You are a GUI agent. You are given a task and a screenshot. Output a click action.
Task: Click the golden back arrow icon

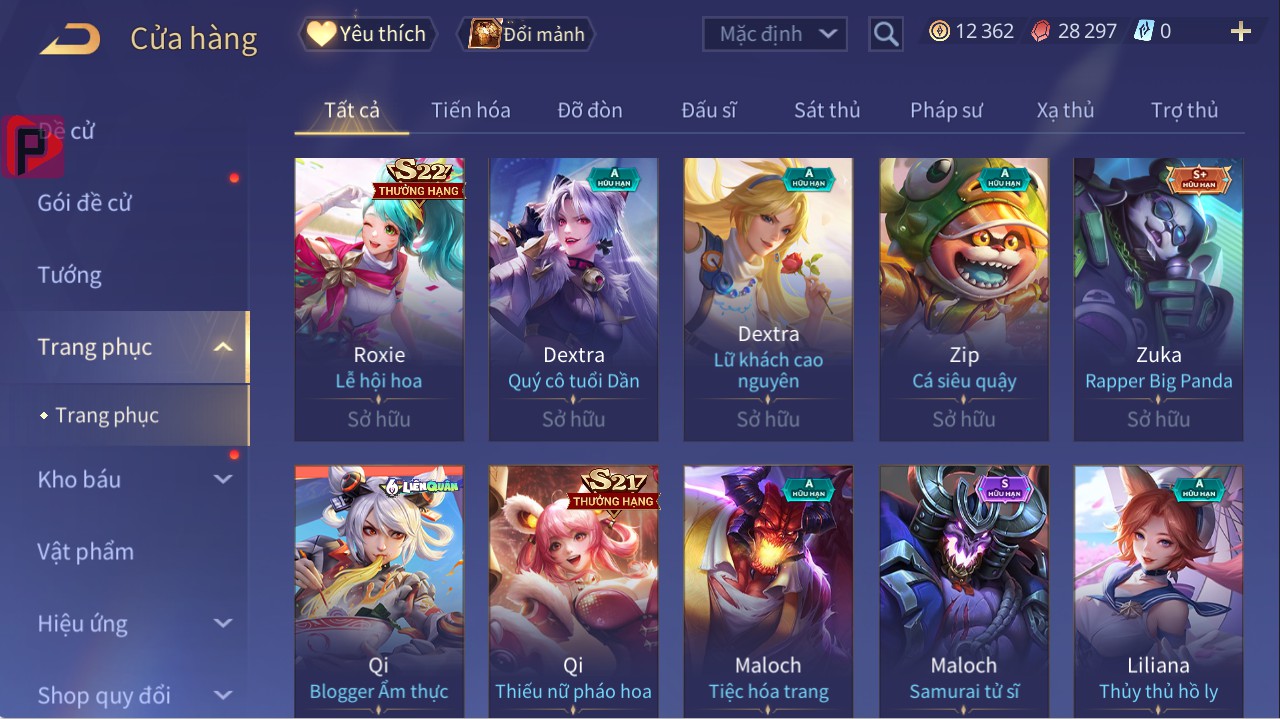[x=70, y=39]
